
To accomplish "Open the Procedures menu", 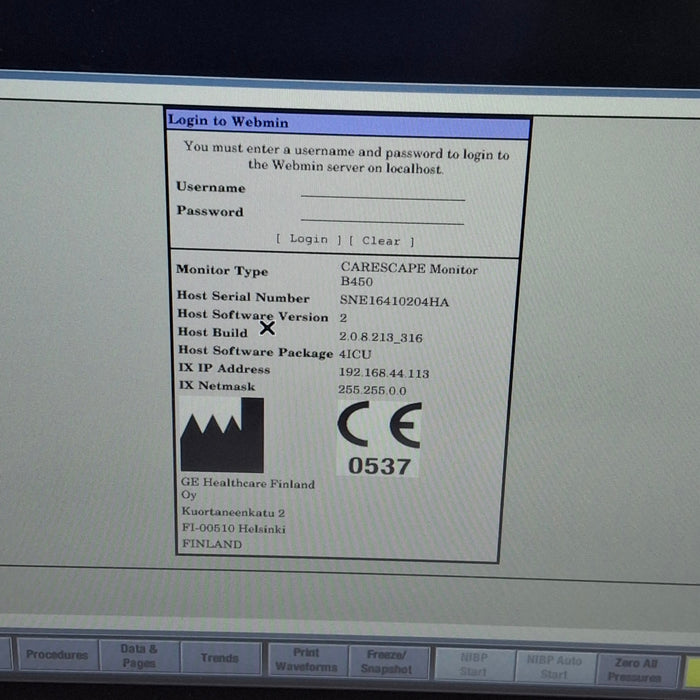I will pyautogui.click(x=57, y=654).
